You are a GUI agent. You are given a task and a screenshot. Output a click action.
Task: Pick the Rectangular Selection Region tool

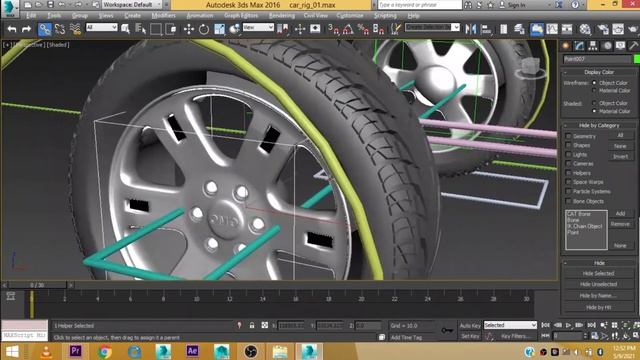click(156, 29)
